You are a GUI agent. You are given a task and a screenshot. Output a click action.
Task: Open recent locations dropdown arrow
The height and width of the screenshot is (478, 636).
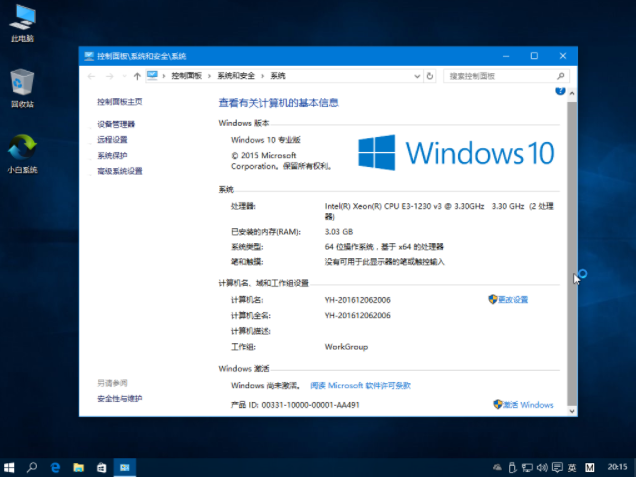tap(124, 76)
